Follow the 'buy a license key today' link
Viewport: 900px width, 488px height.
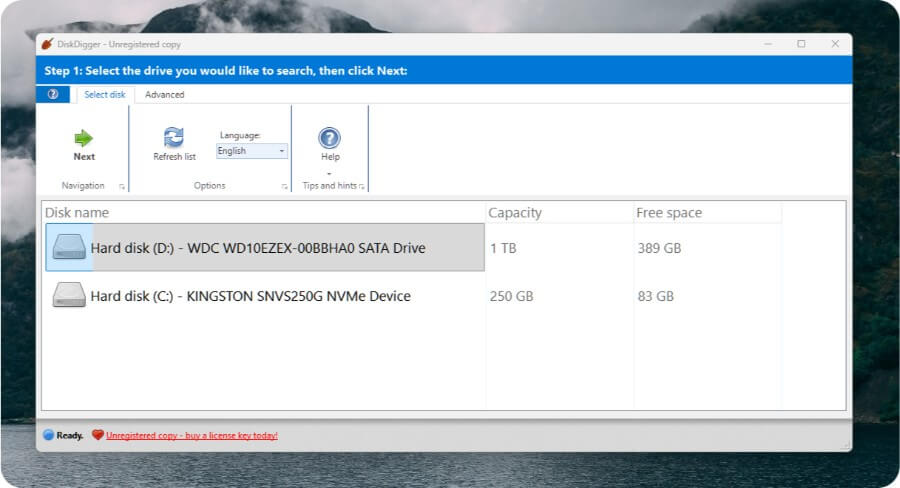192,435
